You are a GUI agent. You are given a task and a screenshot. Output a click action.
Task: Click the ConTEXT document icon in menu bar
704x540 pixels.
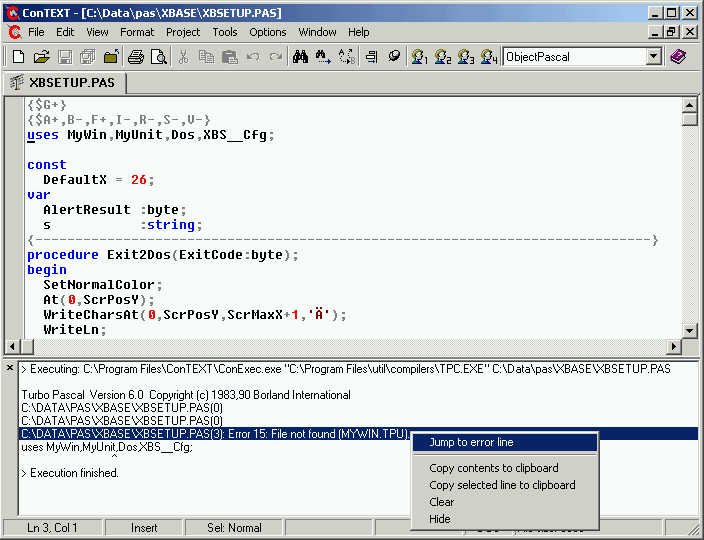click(14, 32)
